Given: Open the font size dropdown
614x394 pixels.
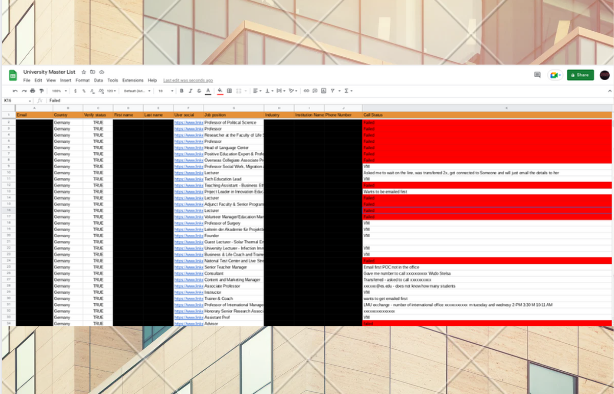Looking at the screenshot, I should 166,91.
